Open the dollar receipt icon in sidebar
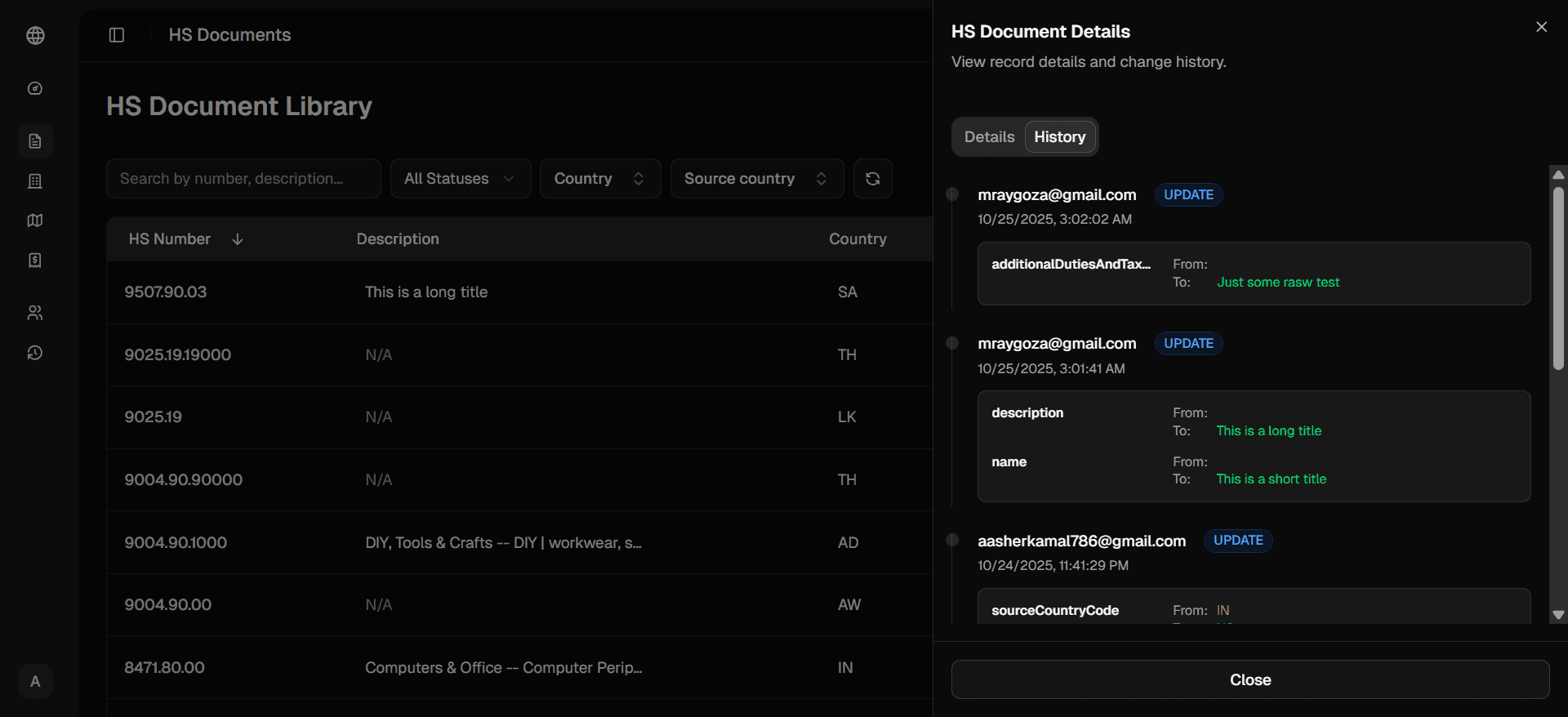 click(35, 261)
